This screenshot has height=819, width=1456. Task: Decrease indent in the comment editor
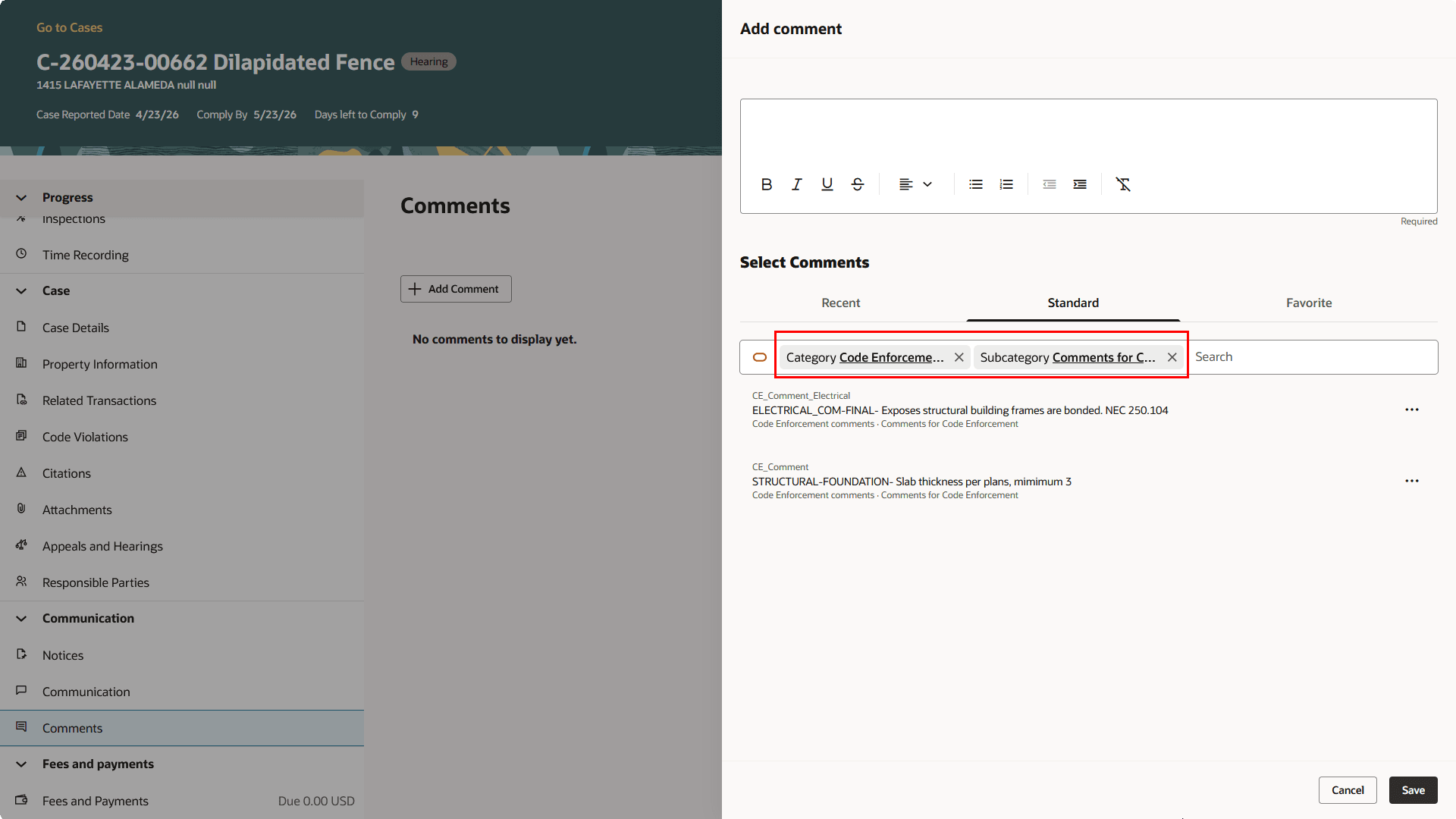click(1050, 184)
